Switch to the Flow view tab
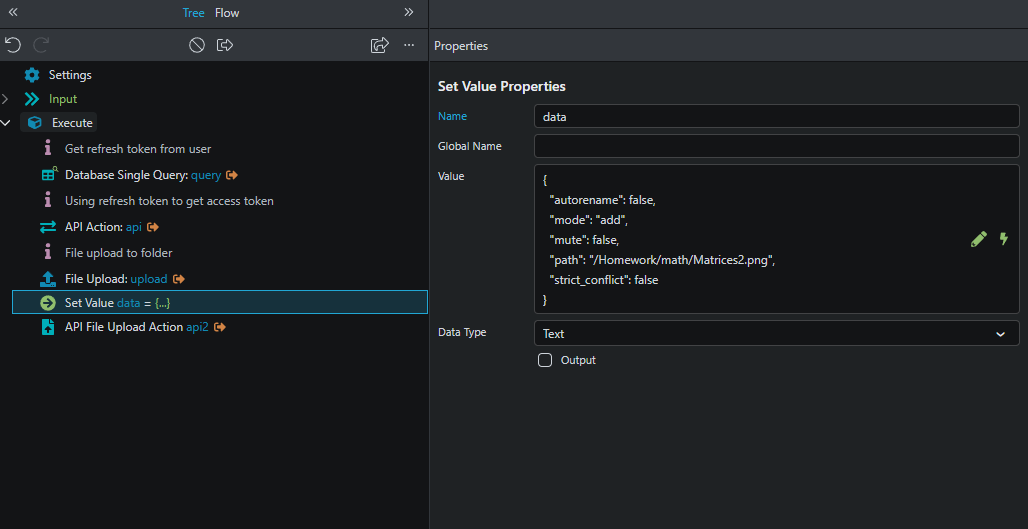The image size is (1028, 529). (227, 13)
